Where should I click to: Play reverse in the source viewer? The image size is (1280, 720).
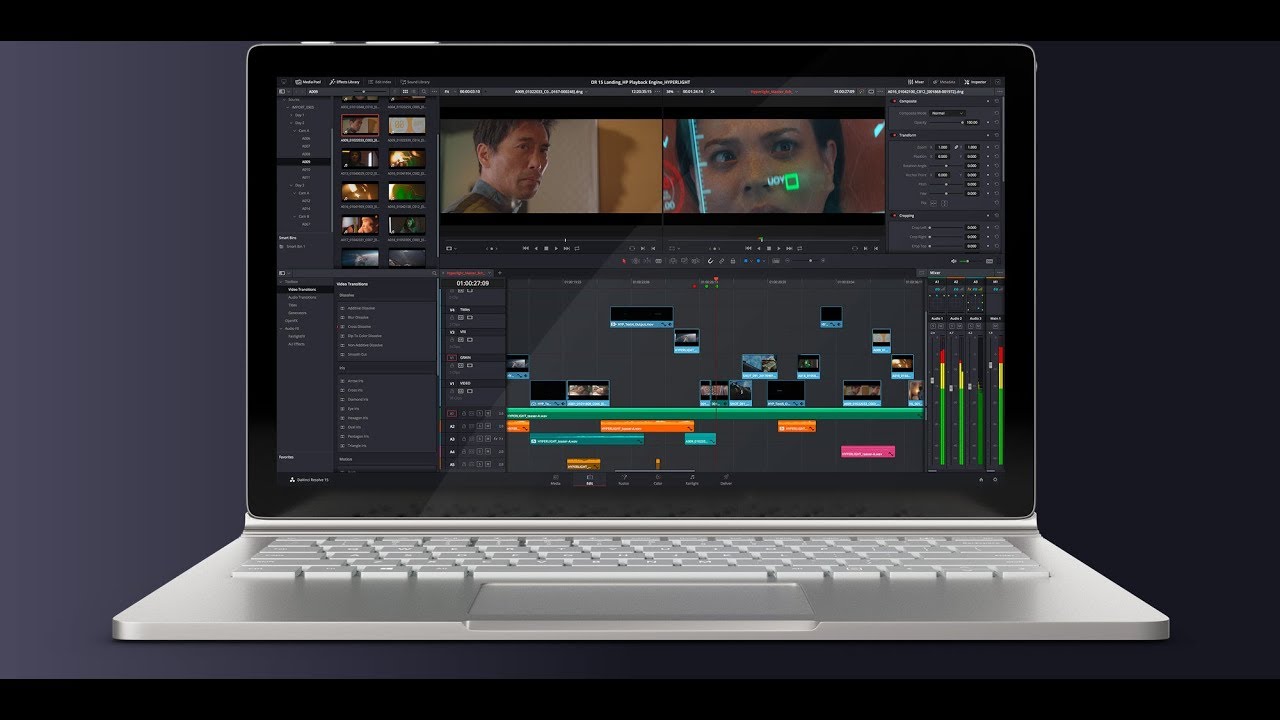pyautogui.click(x=536, y=248)
